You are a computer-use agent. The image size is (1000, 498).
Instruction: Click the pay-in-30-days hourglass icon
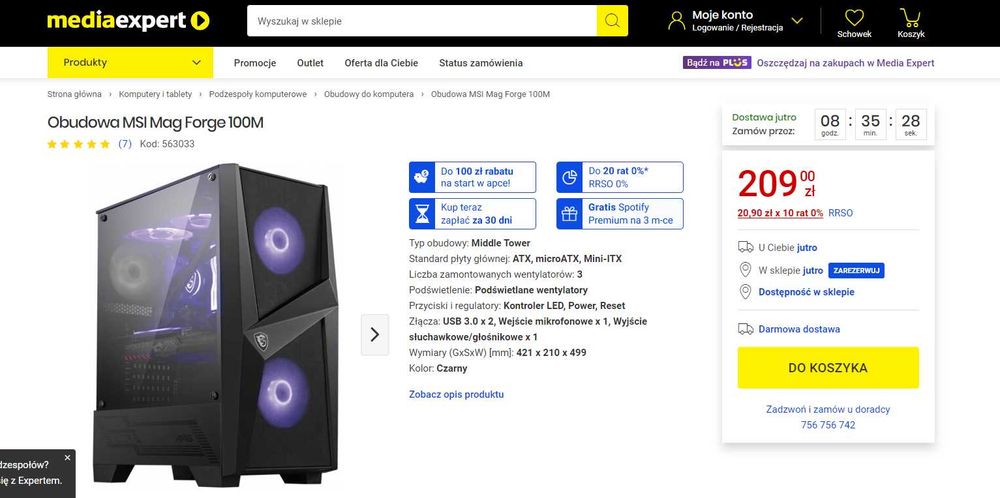click(x=422, y=213)
